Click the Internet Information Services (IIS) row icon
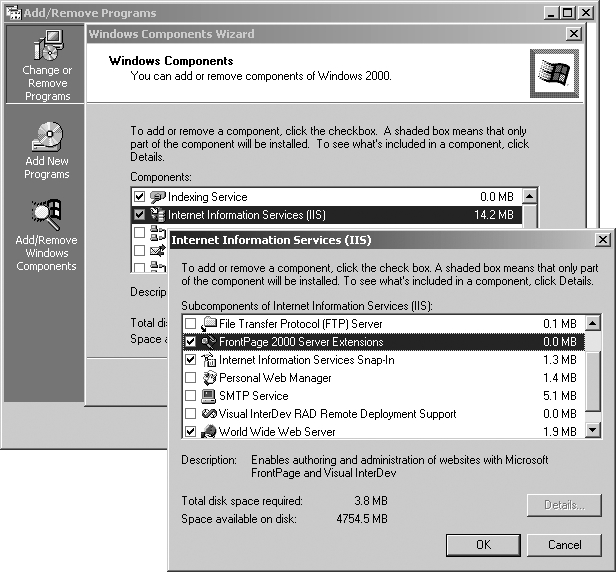The width and height of the screenshot is (616, 572). [158, 215]
